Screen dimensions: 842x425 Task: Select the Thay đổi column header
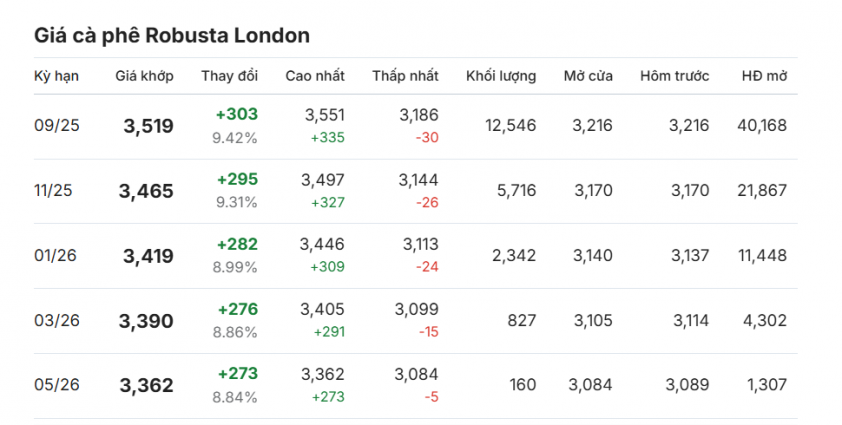[230, 76]
